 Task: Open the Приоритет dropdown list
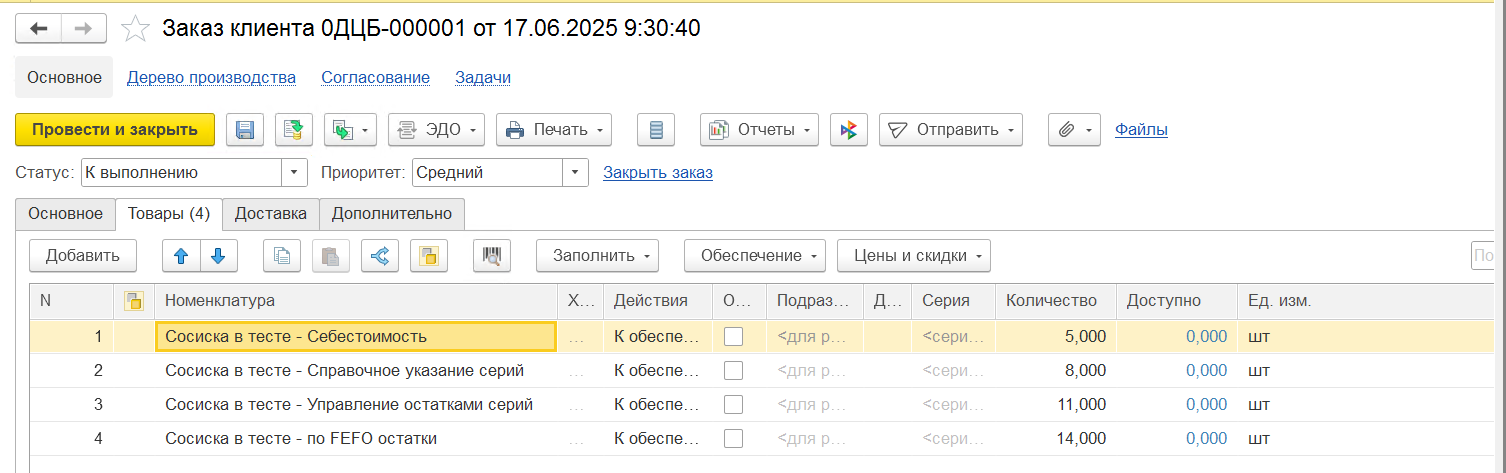[x=575, y=173]
